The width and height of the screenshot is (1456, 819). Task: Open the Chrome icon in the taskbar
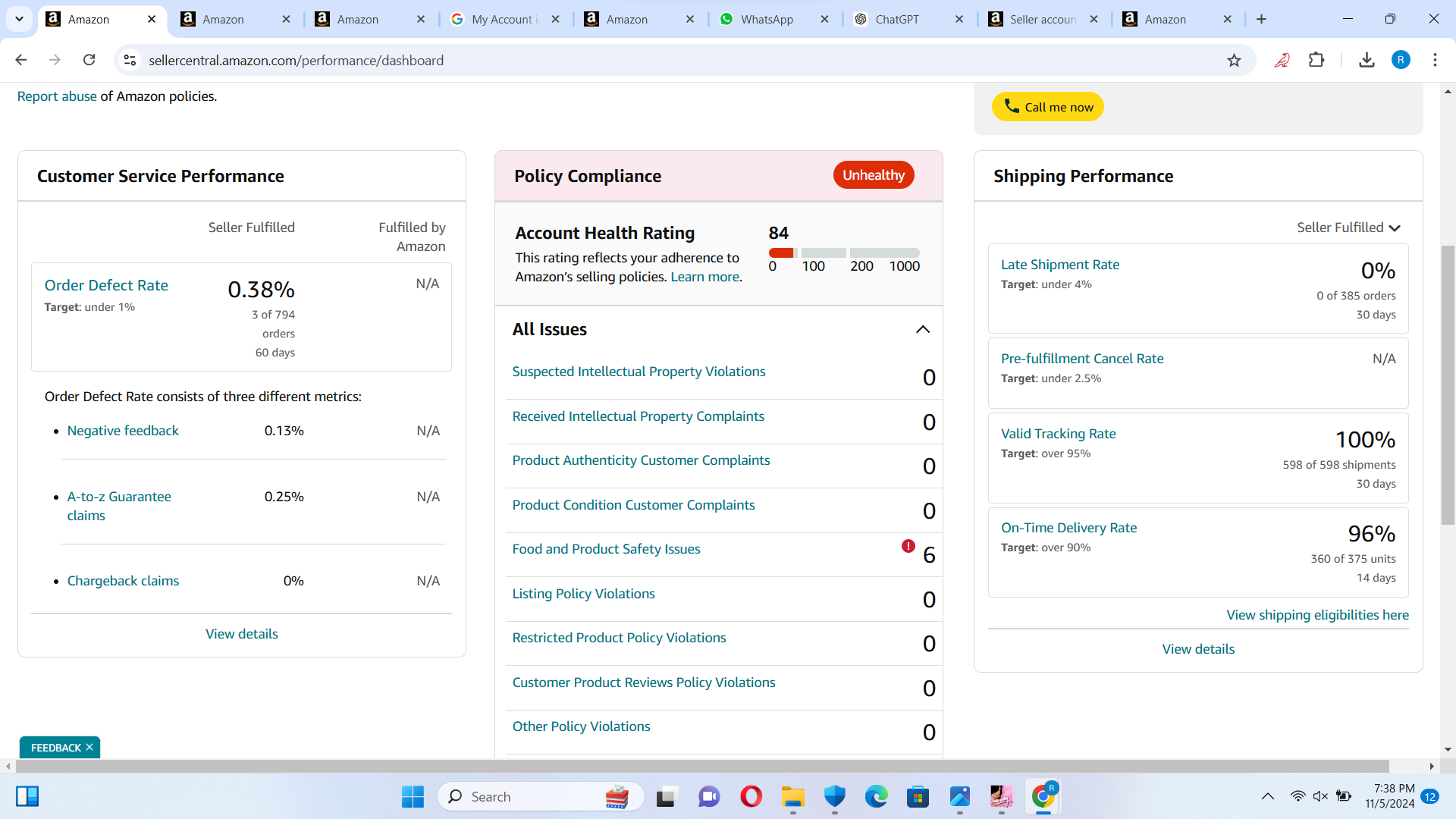pyautogui.click(x=1043, y=796)
